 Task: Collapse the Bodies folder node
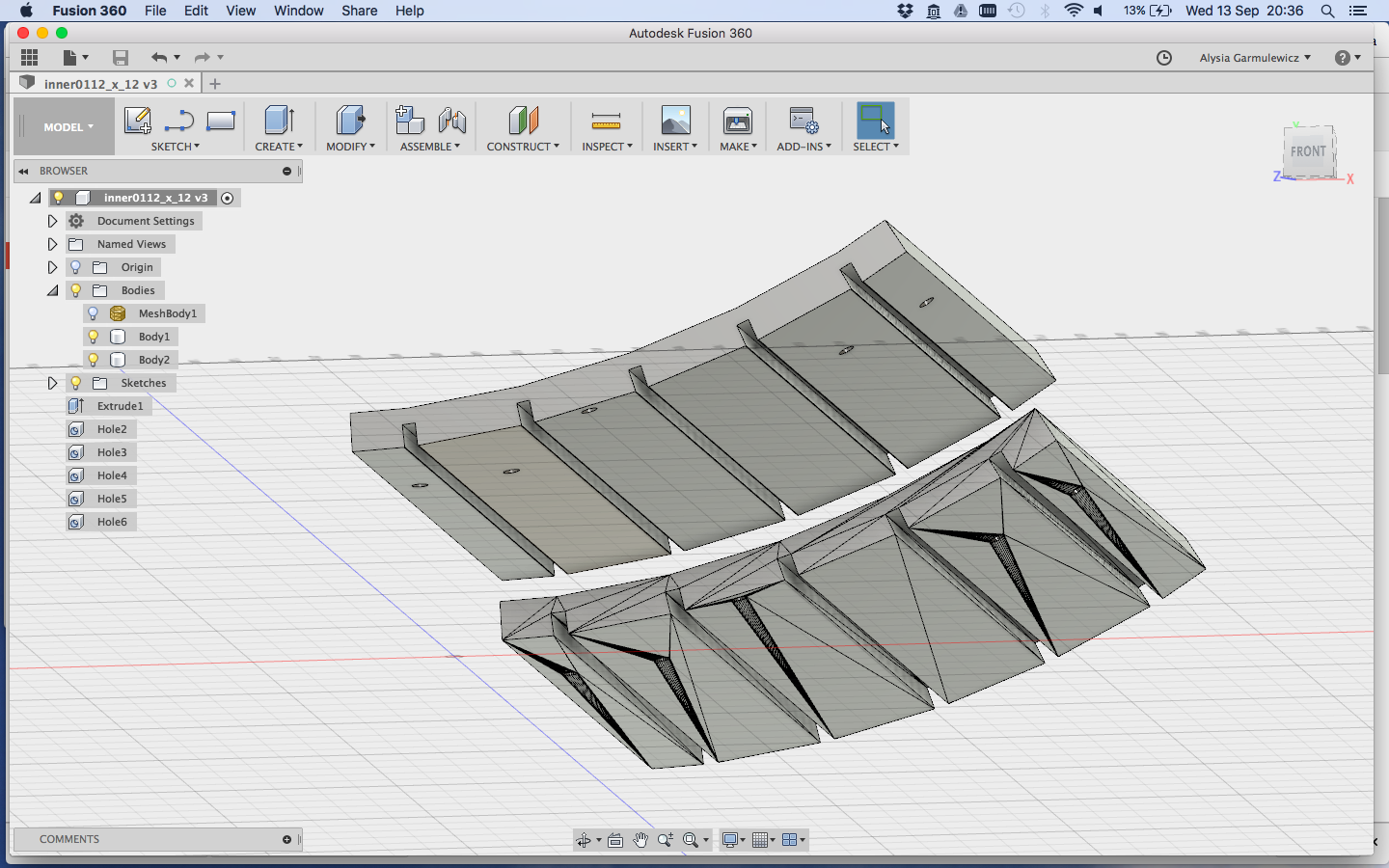(x=53, y=290)
